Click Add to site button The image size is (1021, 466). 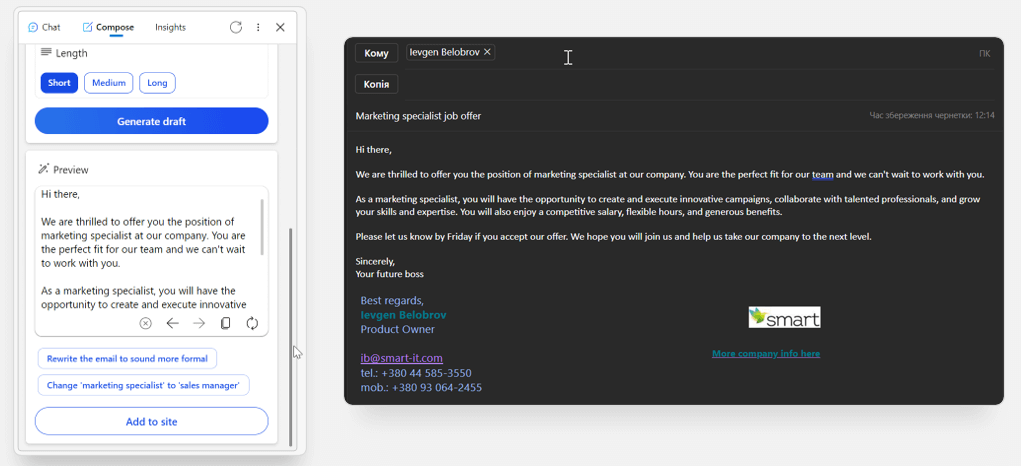pos(151,421)
